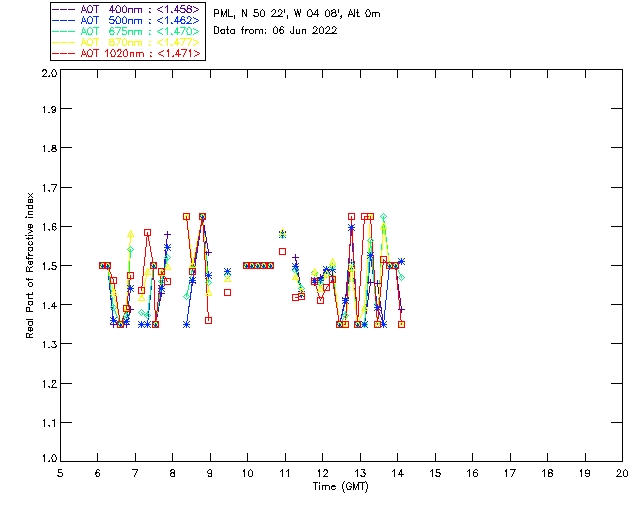This screenshot has width=640, height=512.
Task: Click the 'Data from: 06 Jun 2022' text
Action: [275, 31]
